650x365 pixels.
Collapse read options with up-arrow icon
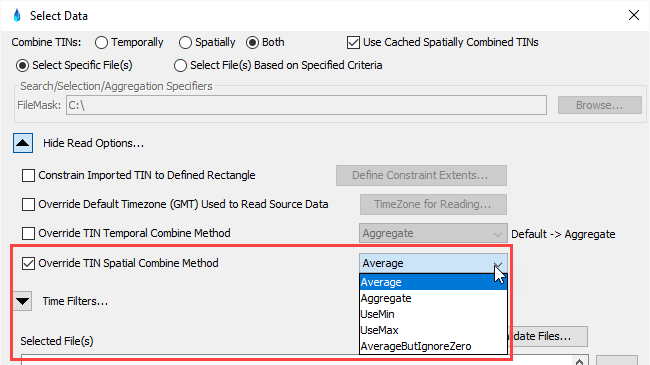click(23, 143)
